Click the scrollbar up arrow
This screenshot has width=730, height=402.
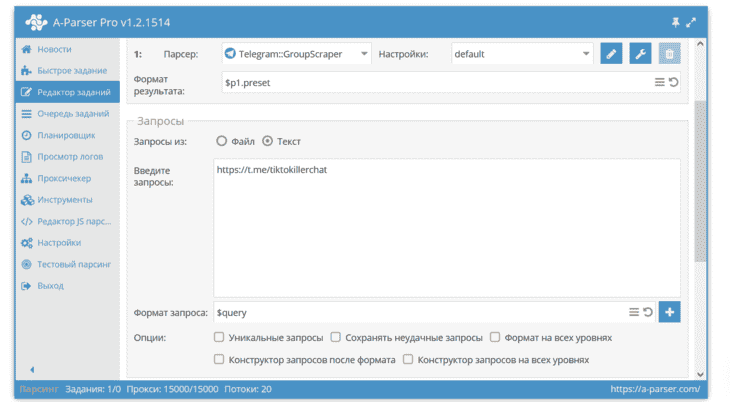click(x=700, y=44)
